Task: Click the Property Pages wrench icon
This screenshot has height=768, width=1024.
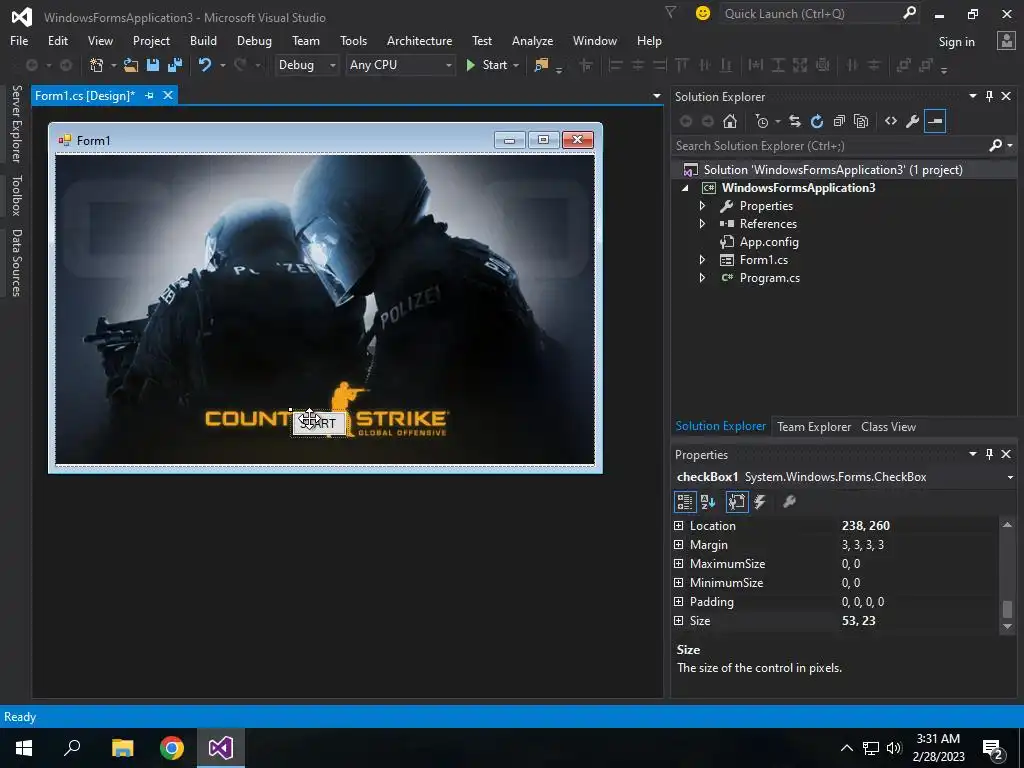Action: (789, 502)
